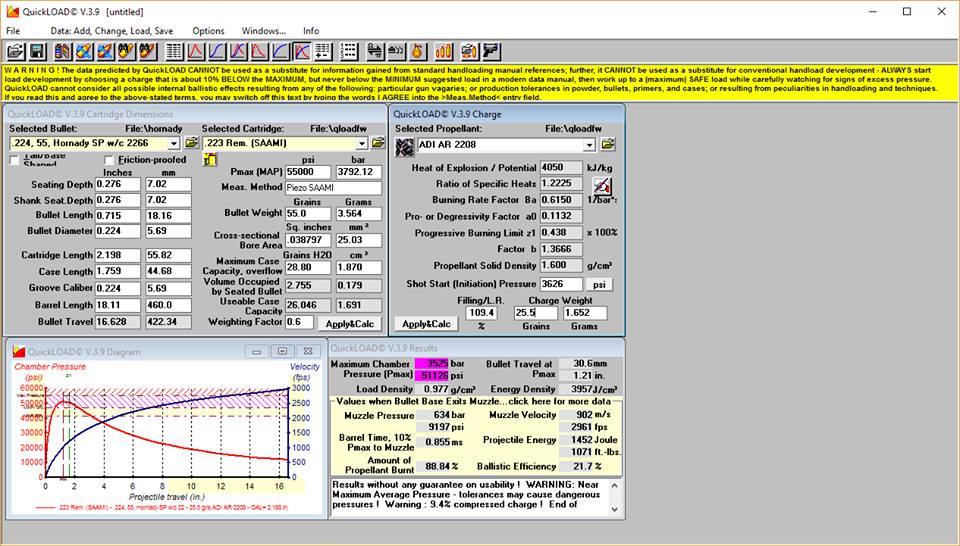Viewport: 960px width, 546px height.
Task: Click the magenta 51126 psi Pmax value
Action: 432,375
